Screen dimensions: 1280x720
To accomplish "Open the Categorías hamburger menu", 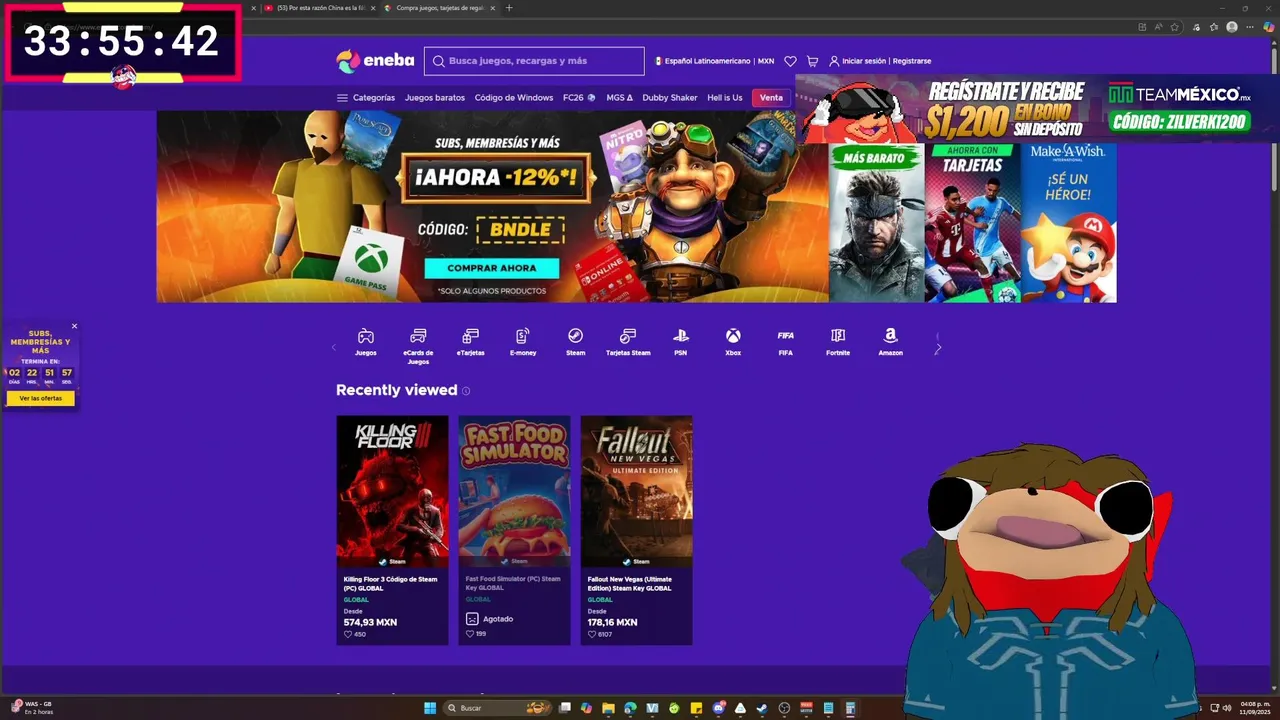I will (366, 98).
